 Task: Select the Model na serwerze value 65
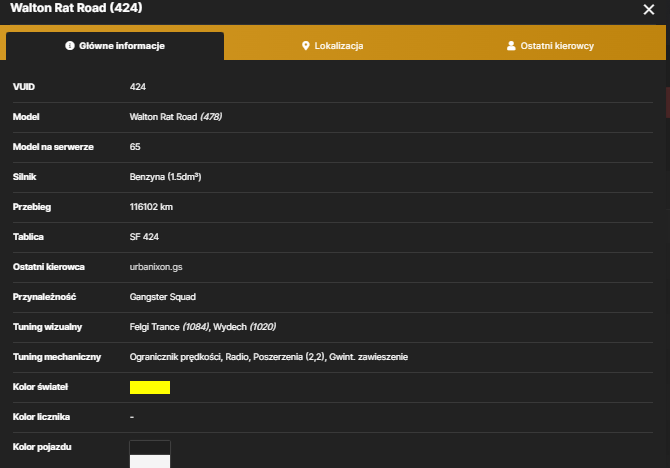point(135,147)
